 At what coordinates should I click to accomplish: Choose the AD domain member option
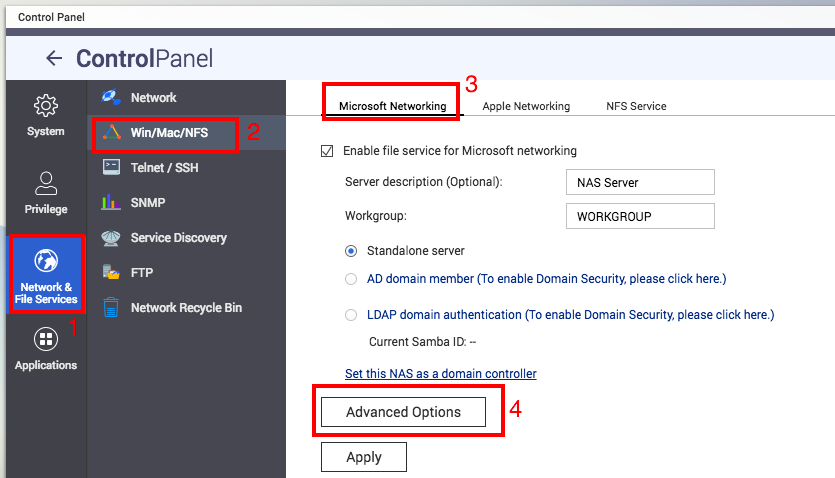[x=351, y=279]
